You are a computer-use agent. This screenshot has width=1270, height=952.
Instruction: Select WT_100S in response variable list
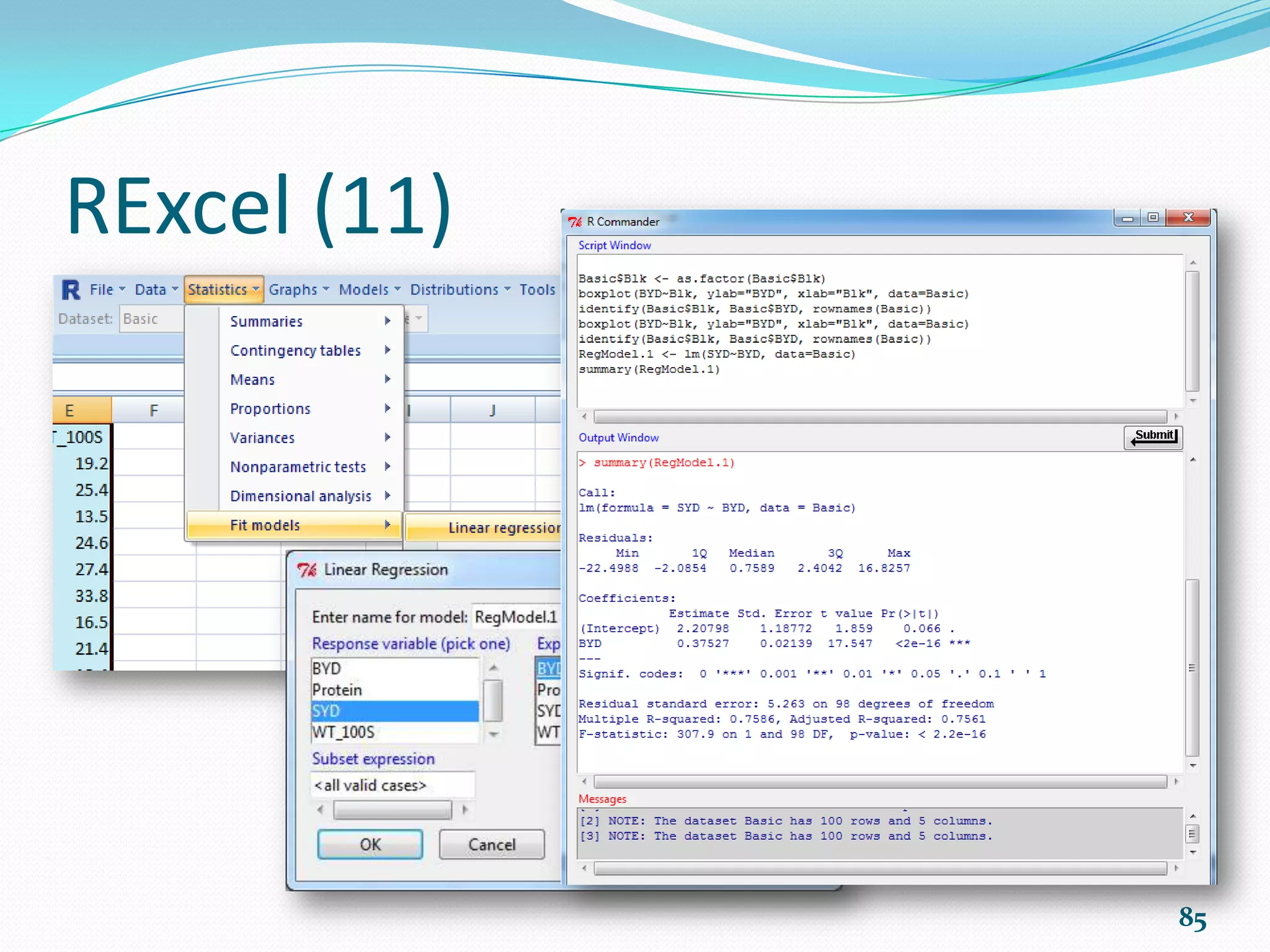pos(394,732)
